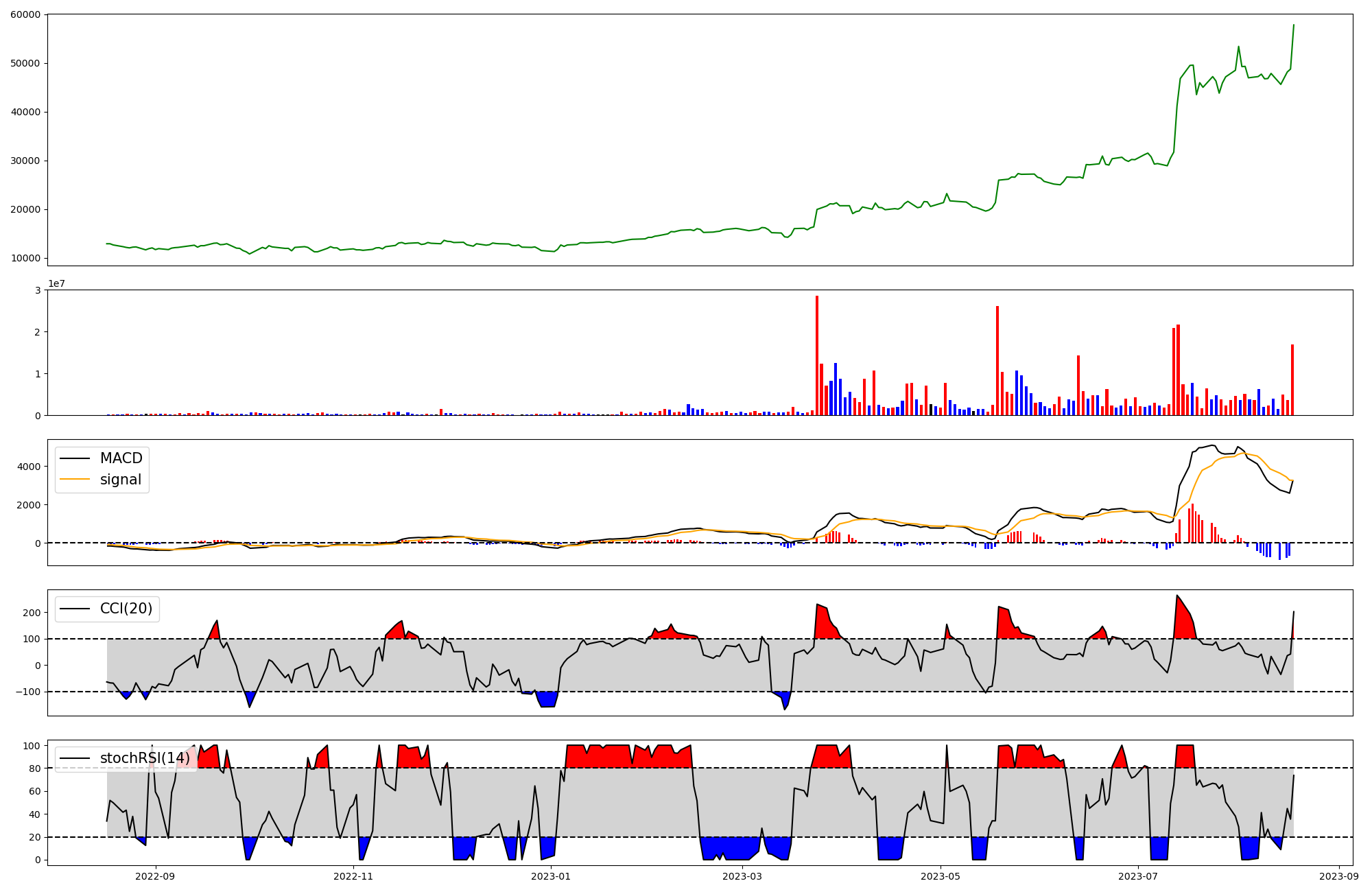
Task: Click the 1e7 volume scale label
Action: coord(56,283)
